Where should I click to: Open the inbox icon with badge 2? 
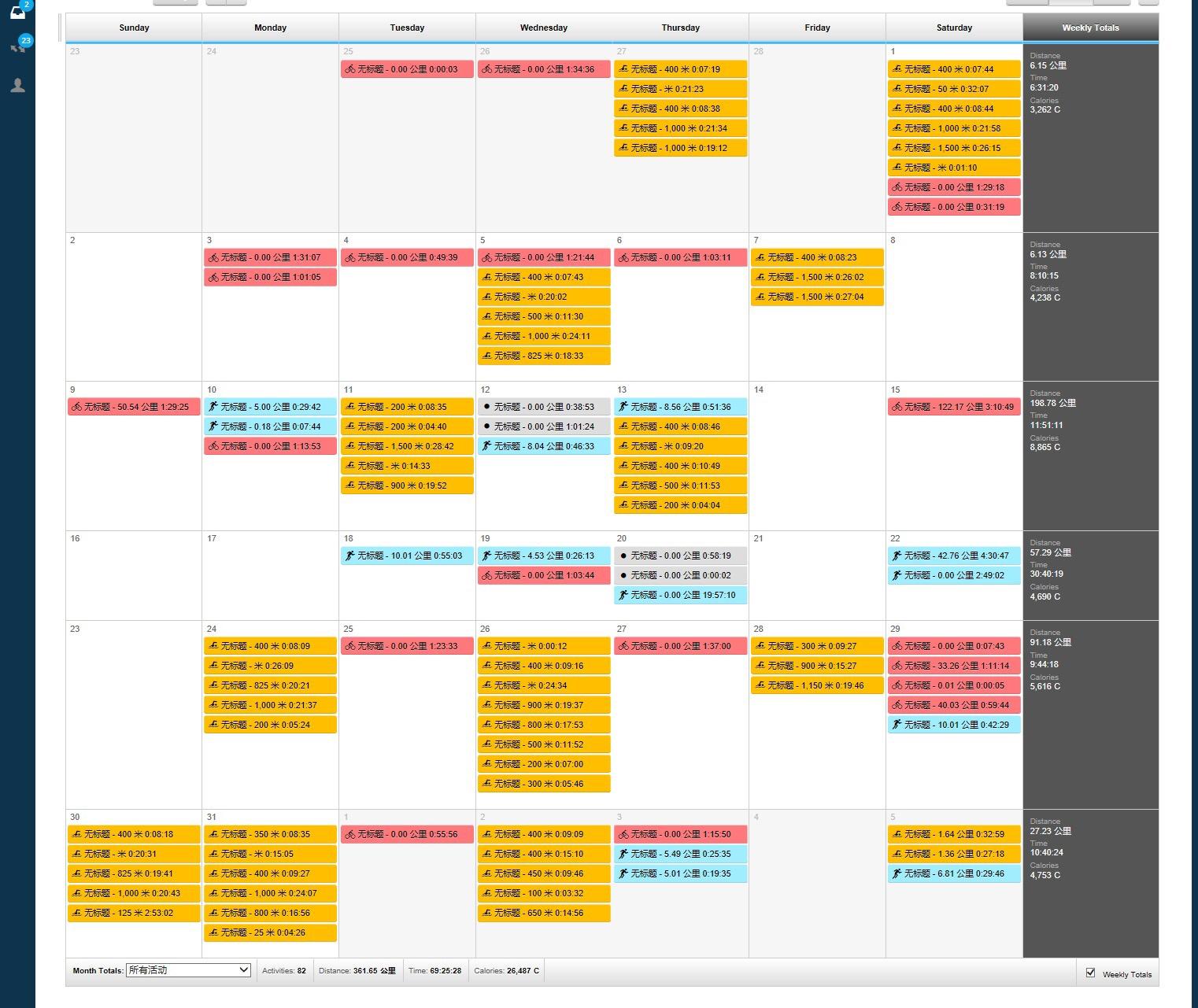[17, 11]
